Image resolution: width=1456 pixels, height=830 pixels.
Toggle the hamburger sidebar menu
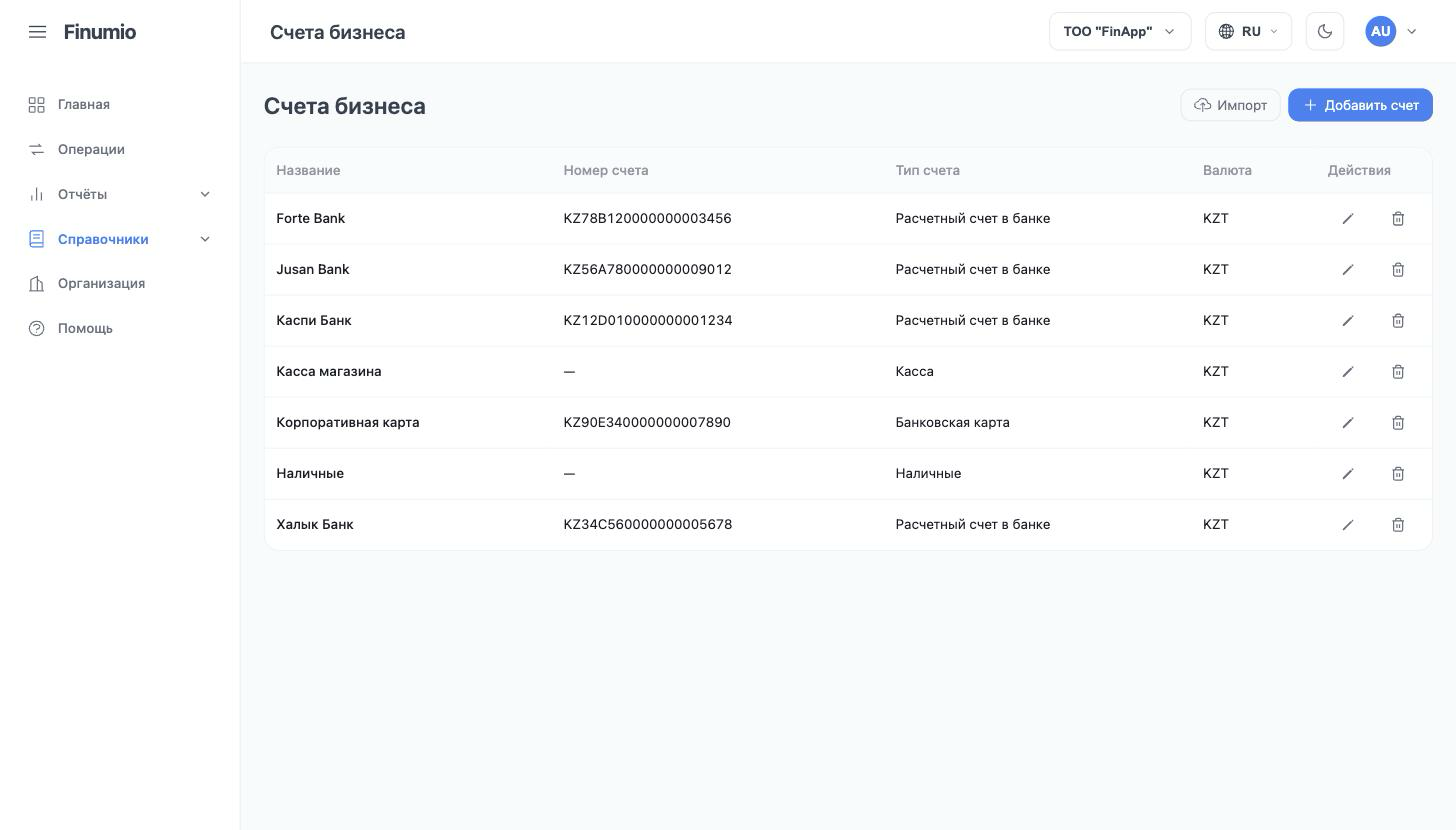(x=37, y=32)
